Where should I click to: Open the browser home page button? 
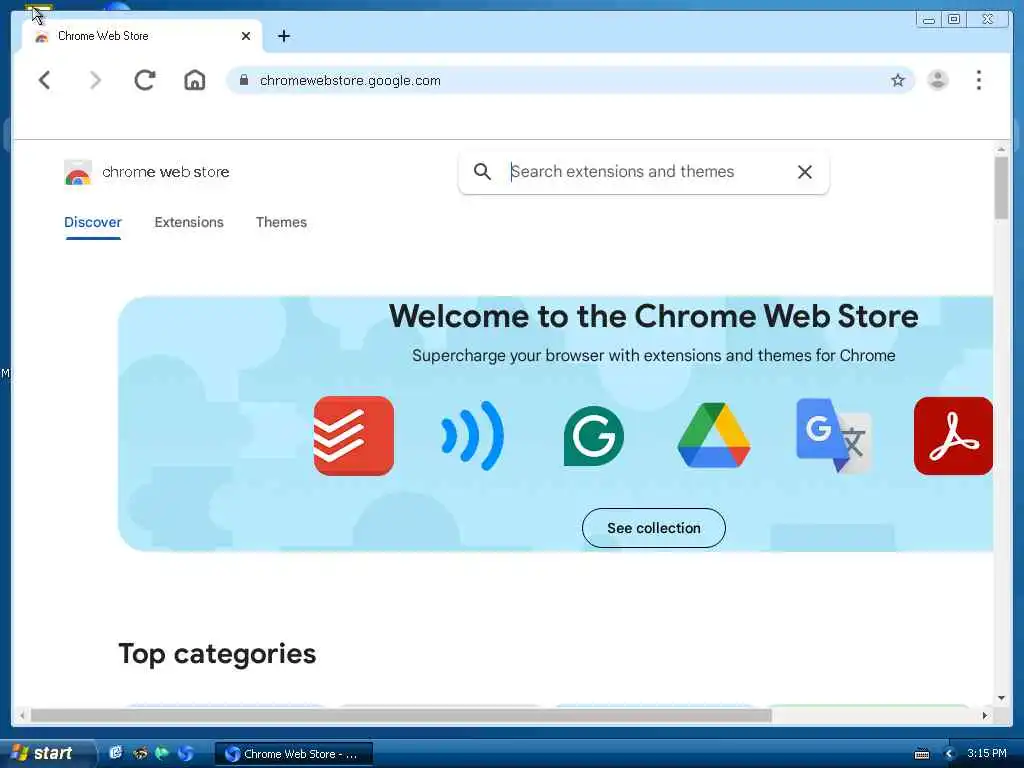point(195,80)
